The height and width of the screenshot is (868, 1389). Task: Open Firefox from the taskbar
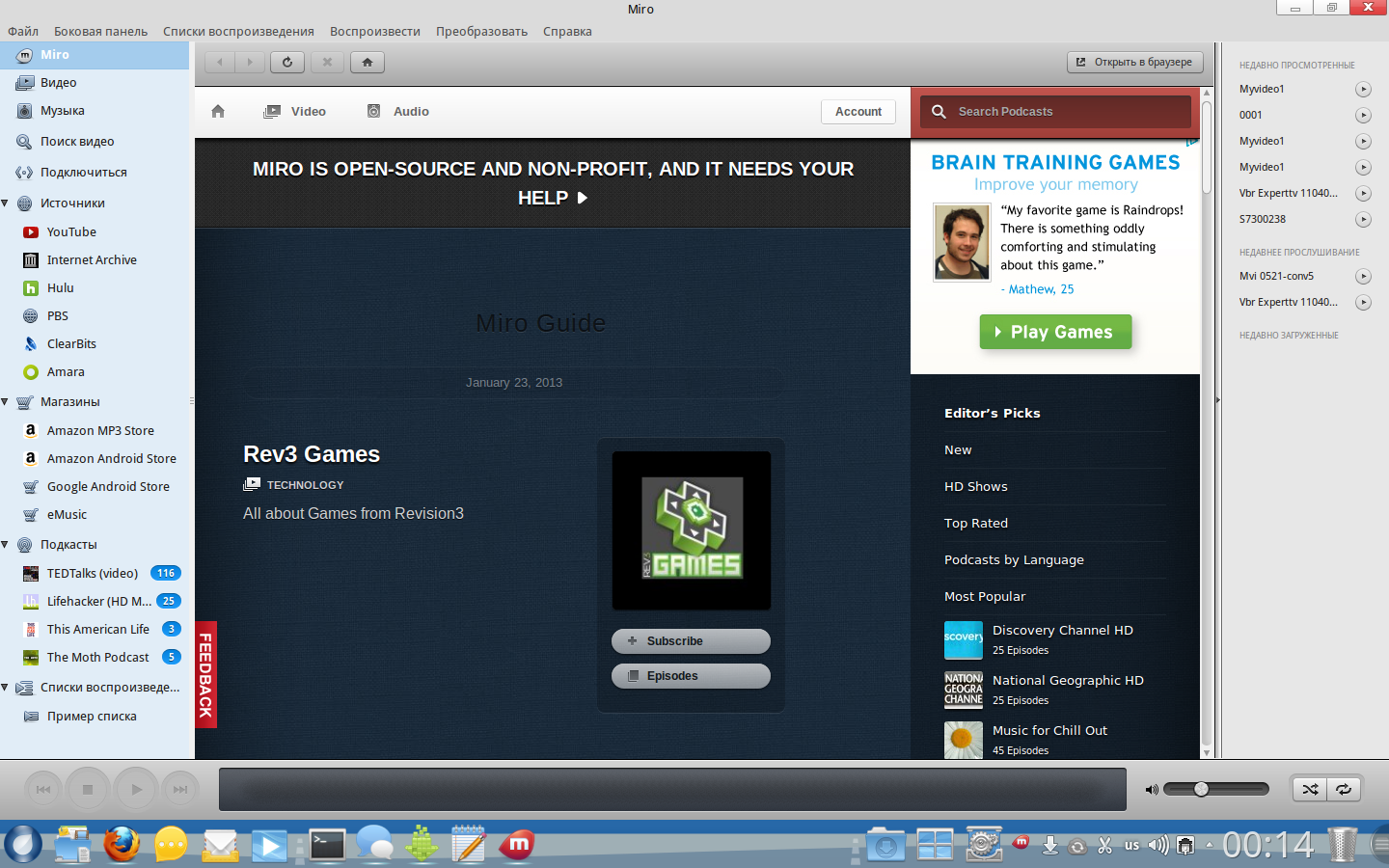click(122, 845)
